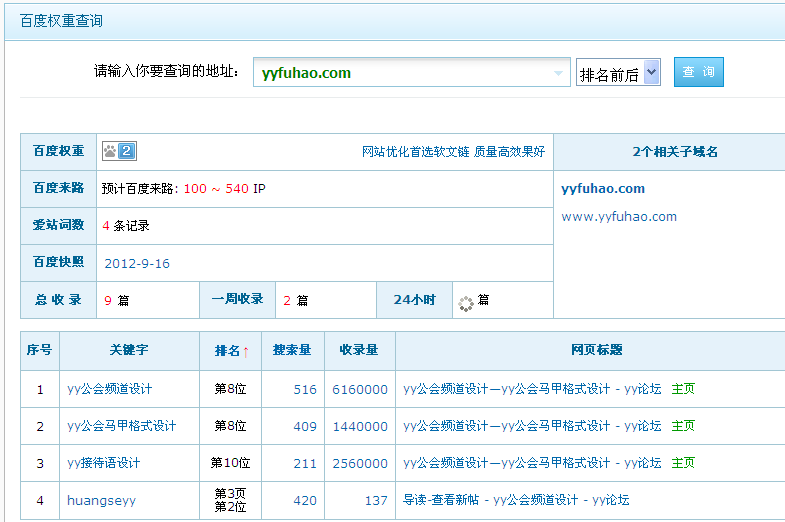Screen dimensions: 785x522
Task: Open keyword link yy接待语设计
Action: click(104, 463)
